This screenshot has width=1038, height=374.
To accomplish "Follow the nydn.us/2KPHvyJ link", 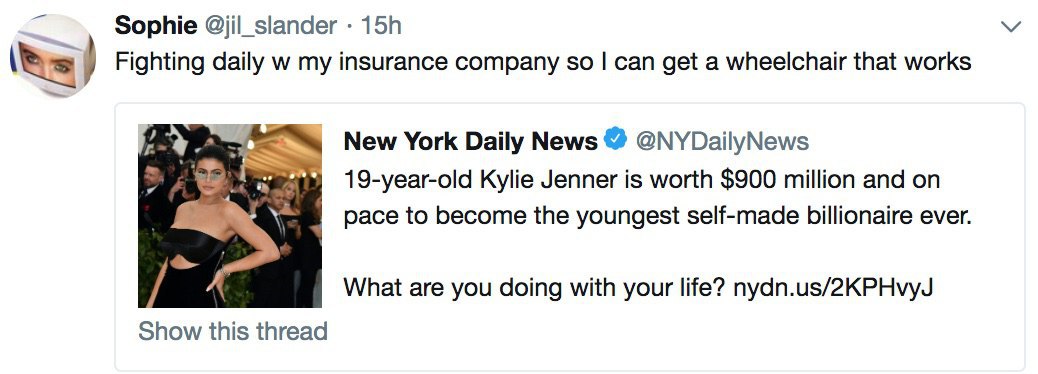I will 833,288.
